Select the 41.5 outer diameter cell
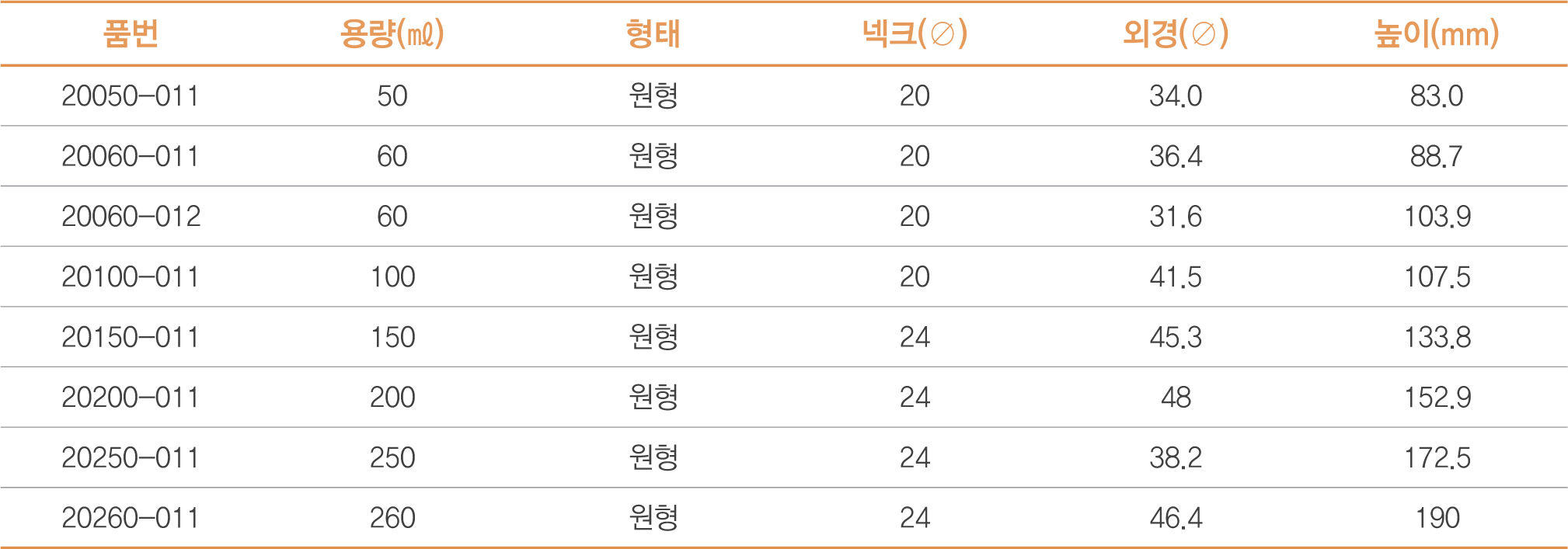Screen dimensions: 1568x549 pos(1176,277)
